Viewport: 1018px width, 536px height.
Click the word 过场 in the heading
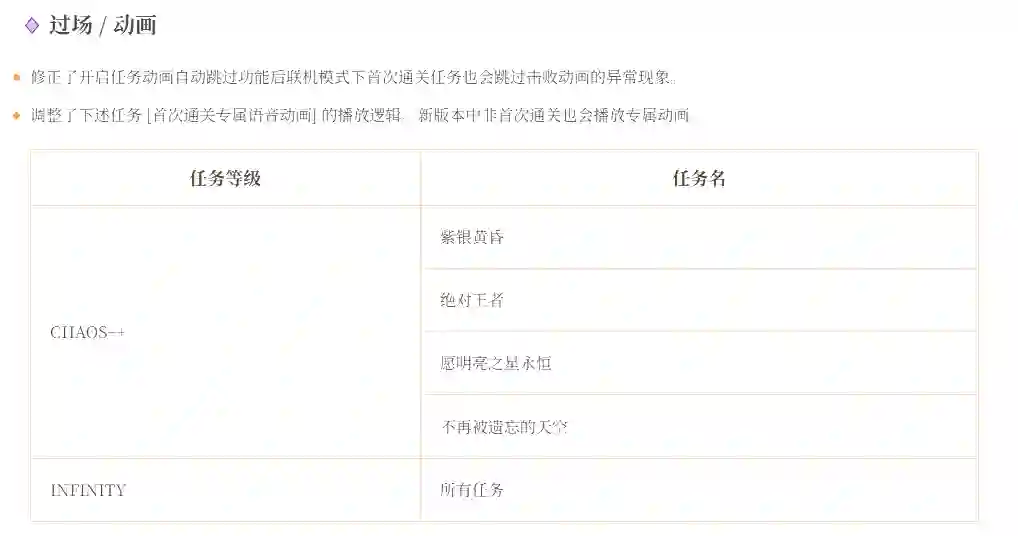[x=70, y=25]
